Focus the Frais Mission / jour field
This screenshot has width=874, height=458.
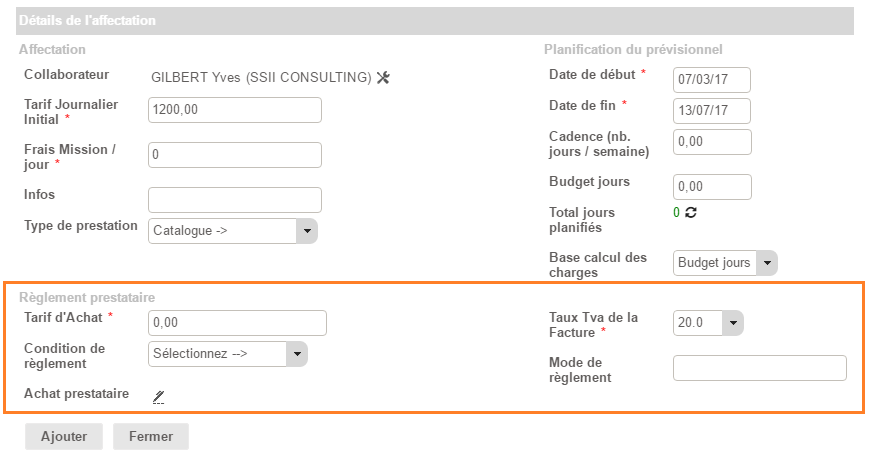click(x=235, y=155)
